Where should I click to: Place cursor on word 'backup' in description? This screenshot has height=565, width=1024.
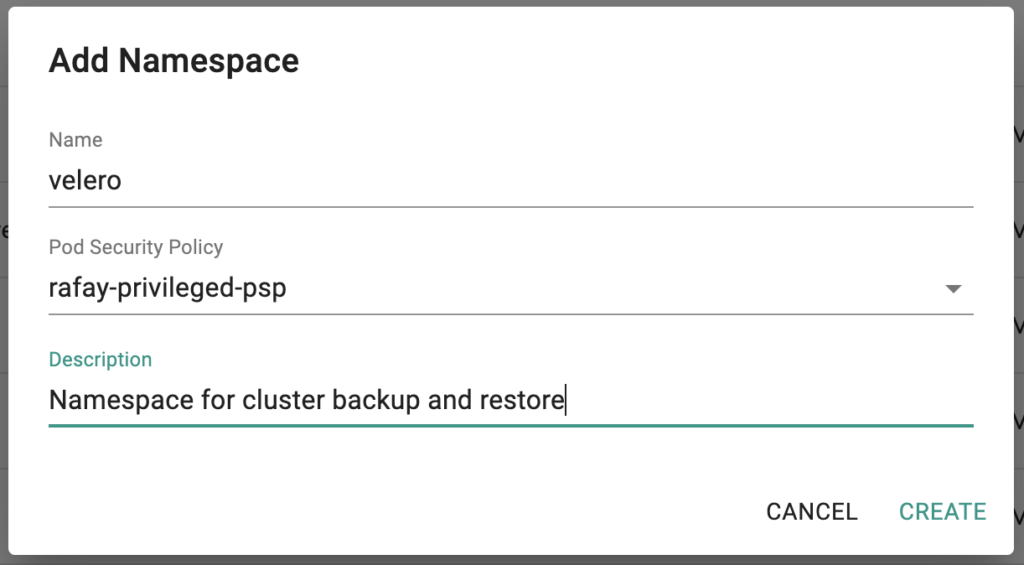coord(375,401)
